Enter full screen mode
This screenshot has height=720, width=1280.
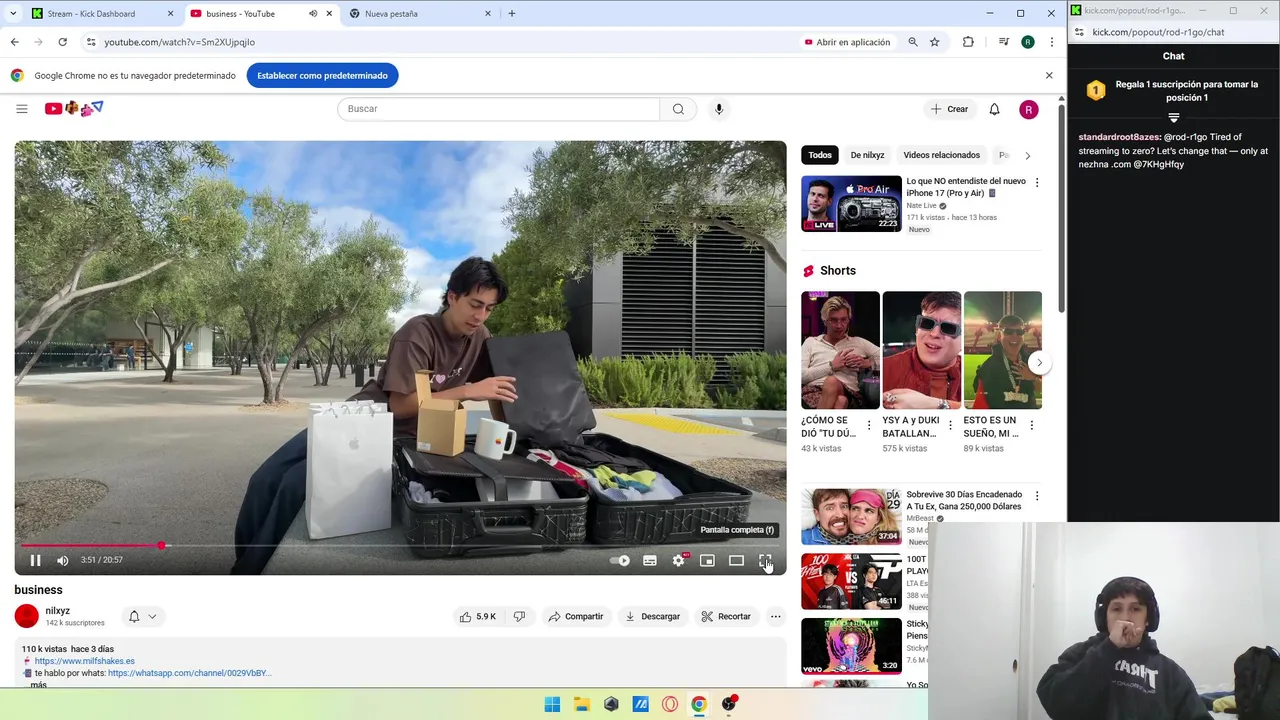(765, 560)
